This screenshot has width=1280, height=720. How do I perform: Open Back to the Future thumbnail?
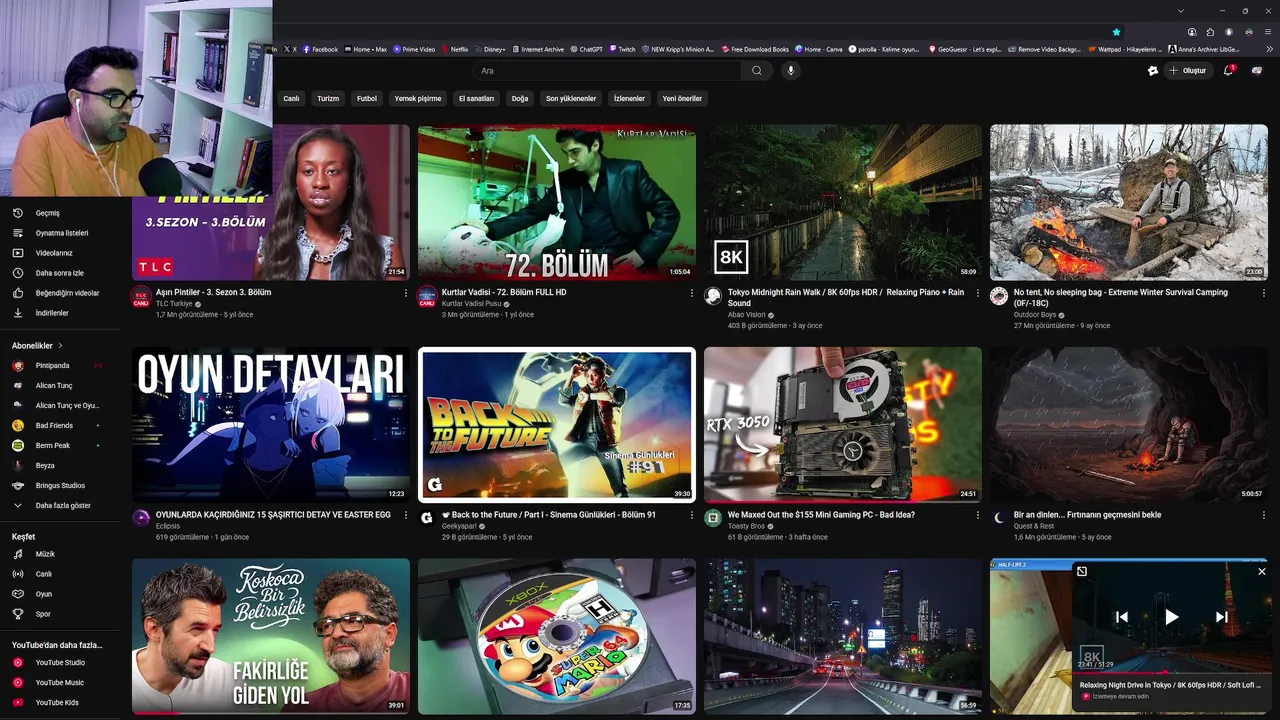[x=557, y=424]
